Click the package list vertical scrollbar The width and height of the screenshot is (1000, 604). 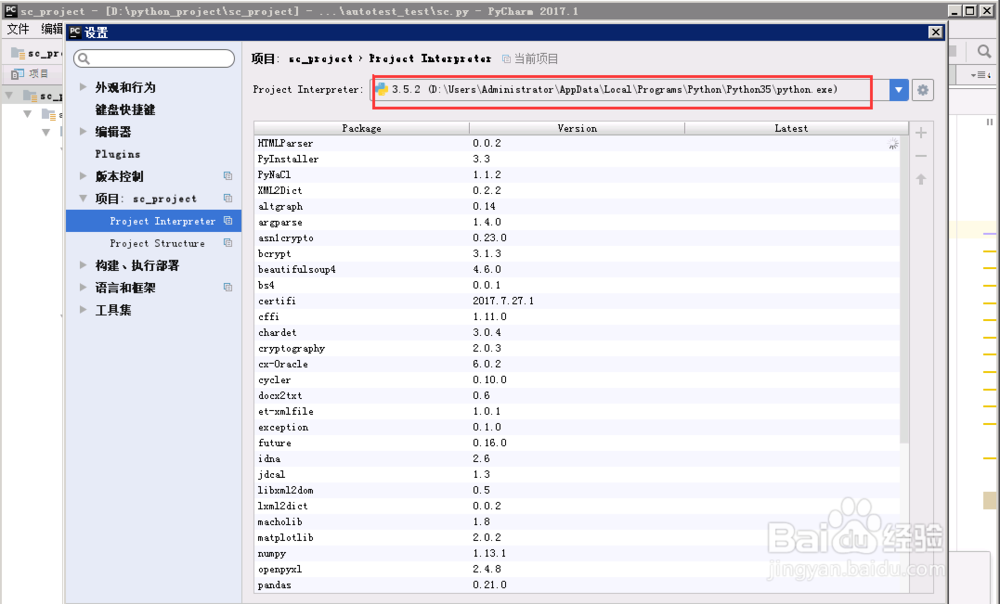coord(904,290)
